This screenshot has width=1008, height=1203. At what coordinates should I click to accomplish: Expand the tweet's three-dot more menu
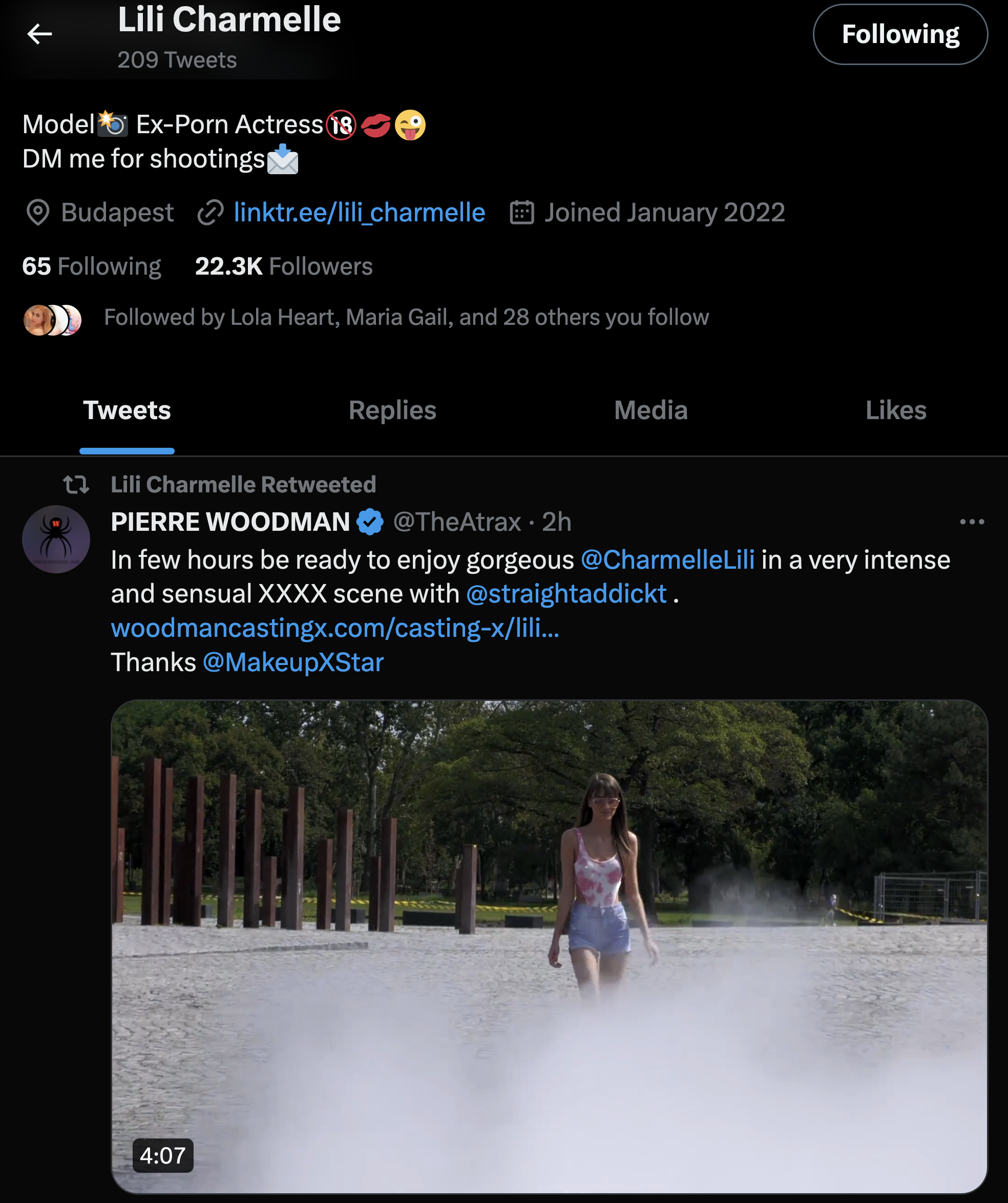click(x=971, y=522)
